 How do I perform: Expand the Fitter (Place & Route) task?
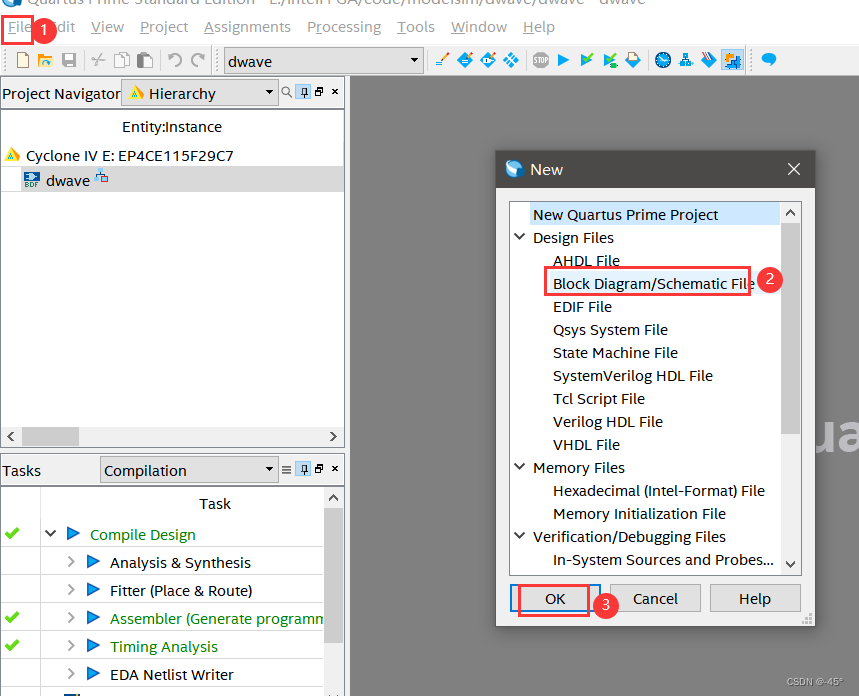point(71,589)
